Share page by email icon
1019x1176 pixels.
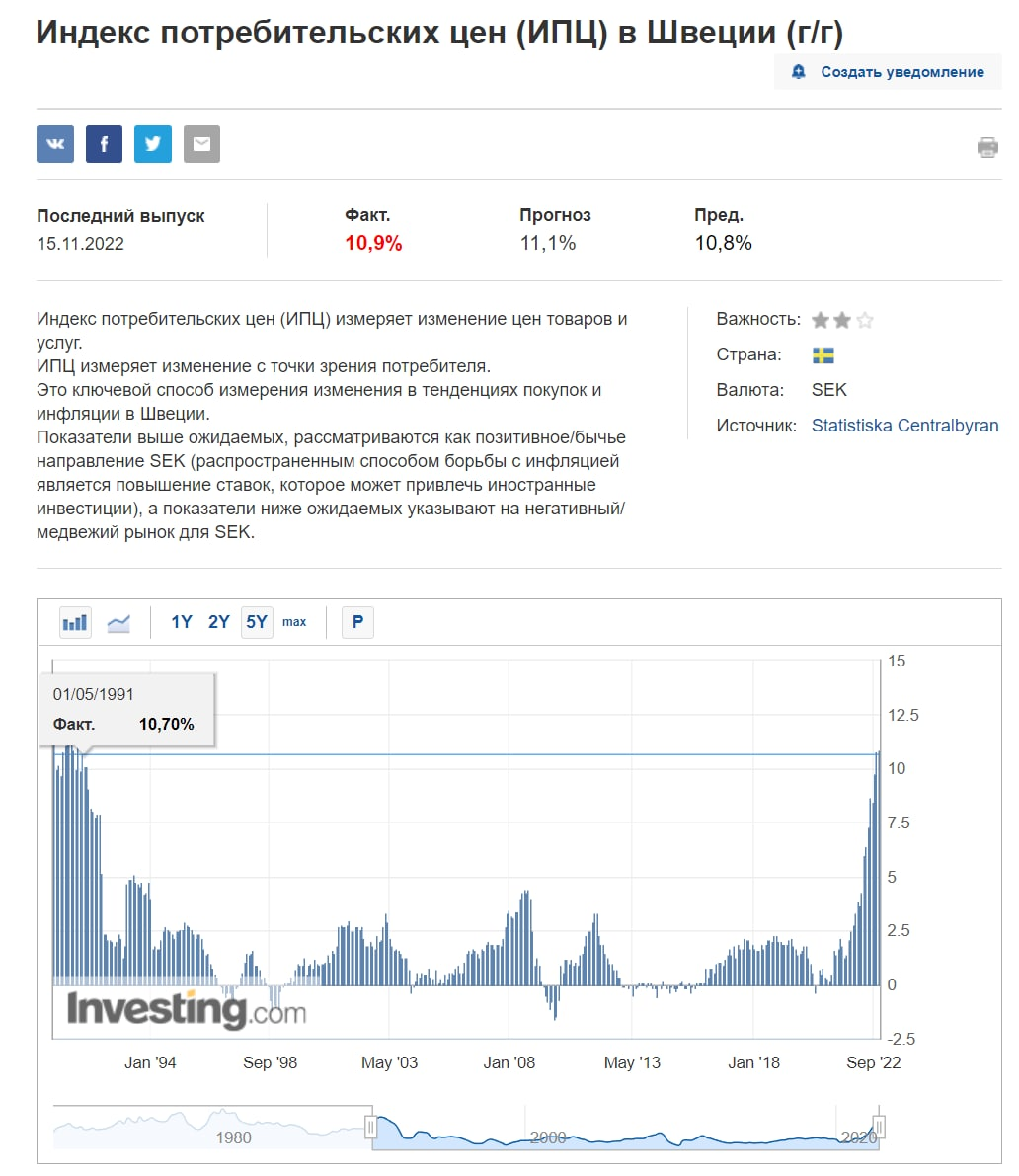click(x=201, y=144)
